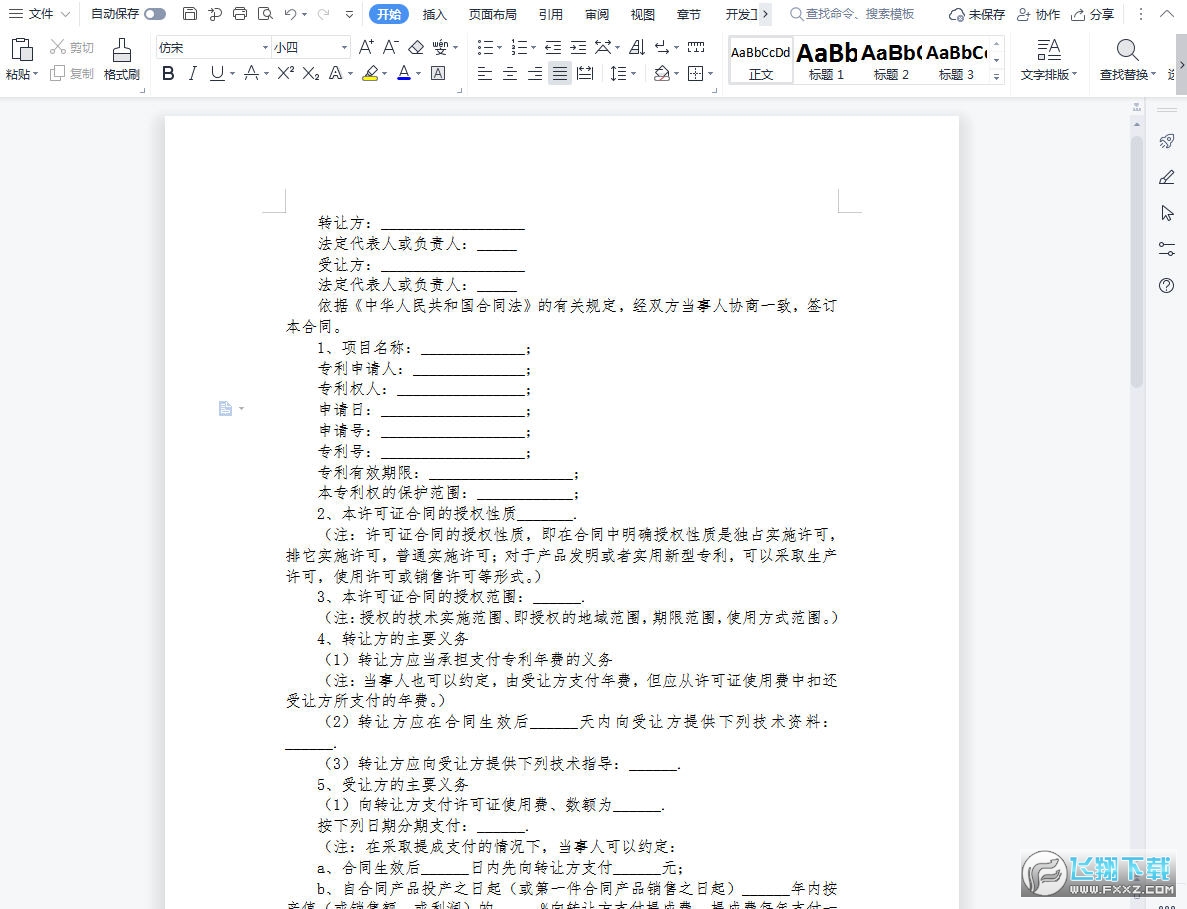Toggle superscript X²
Image resolution: width=1187 pixels, height=909 pixels.
(x=285, y=73)
